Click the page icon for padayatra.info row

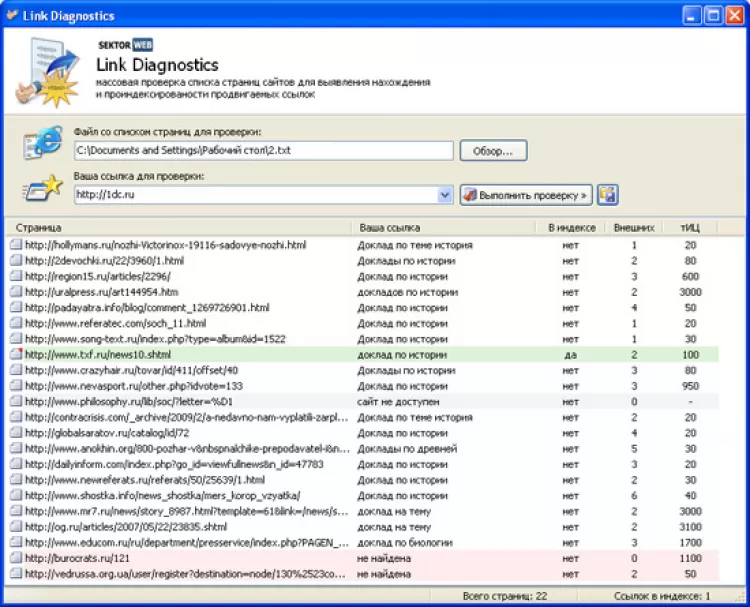click(x=16, y=308)
